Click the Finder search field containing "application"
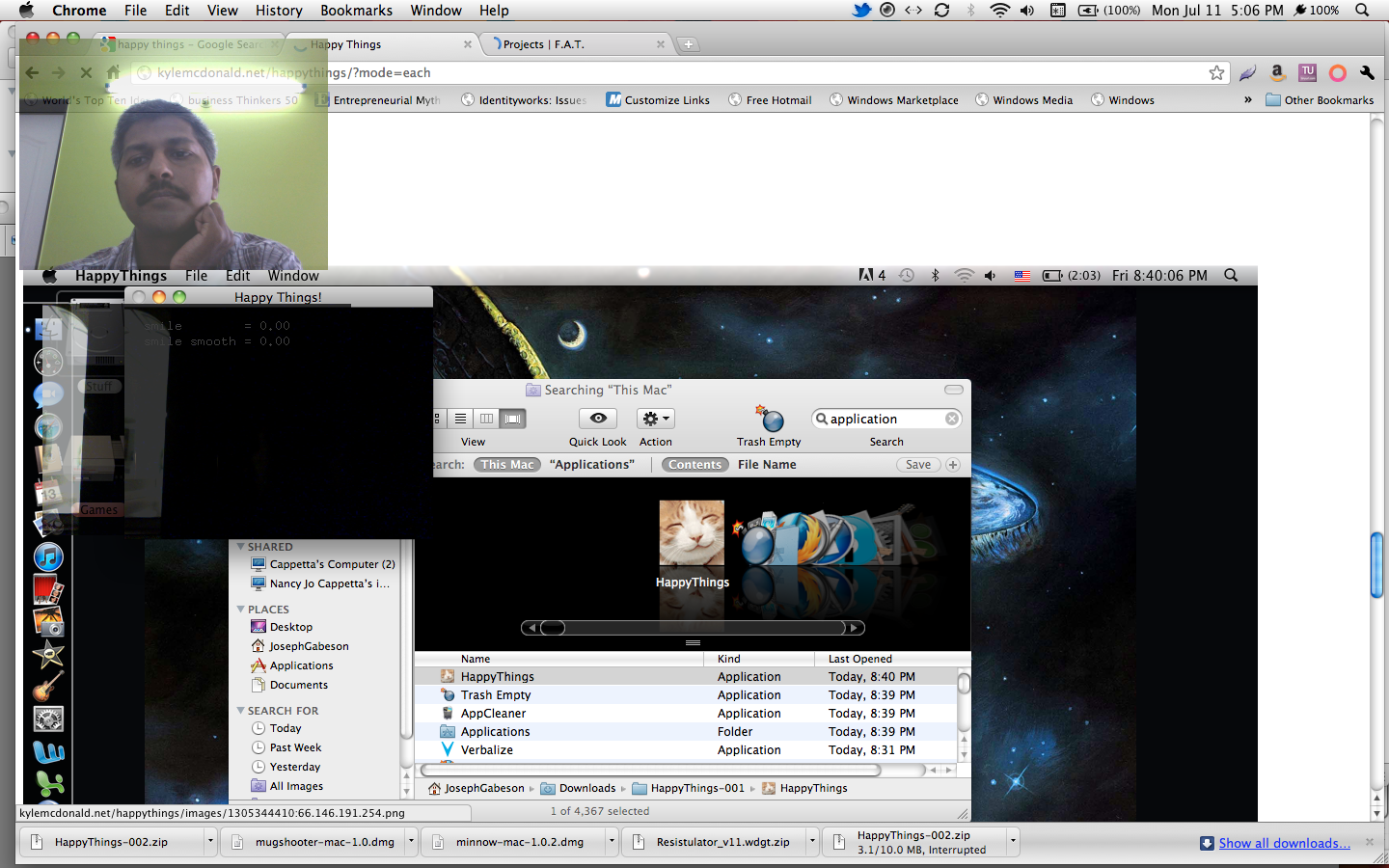1389x868 pixels. coord(886,419)
